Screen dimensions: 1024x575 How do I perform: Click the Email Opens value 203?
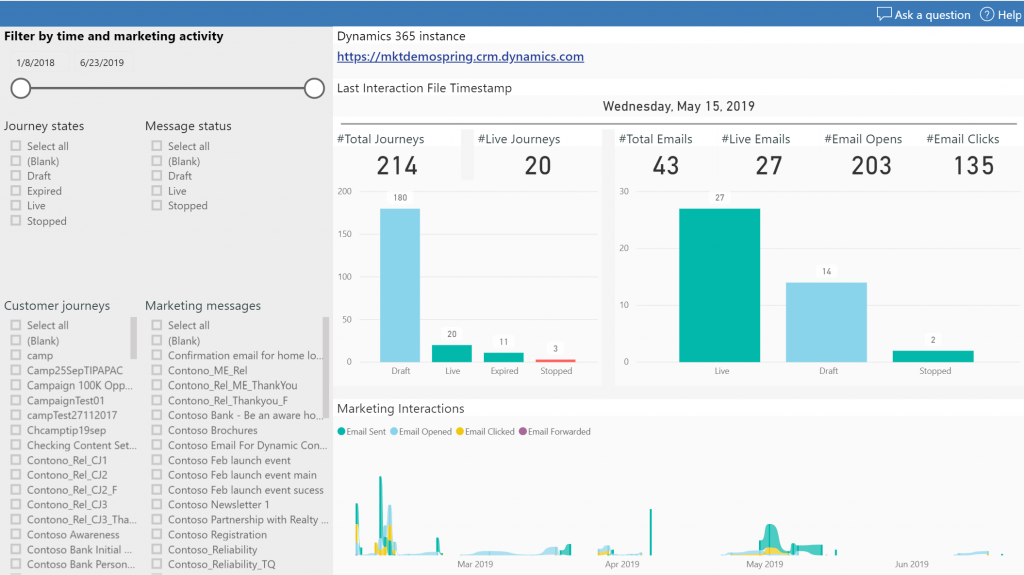tap(871, 166)
